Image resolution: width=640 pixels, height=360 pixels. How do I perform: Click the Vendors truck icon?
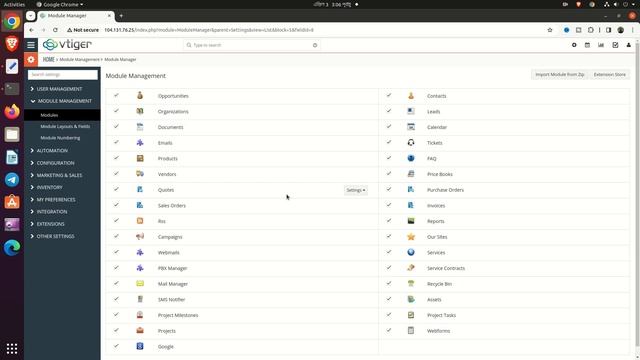tap(140, 174)
